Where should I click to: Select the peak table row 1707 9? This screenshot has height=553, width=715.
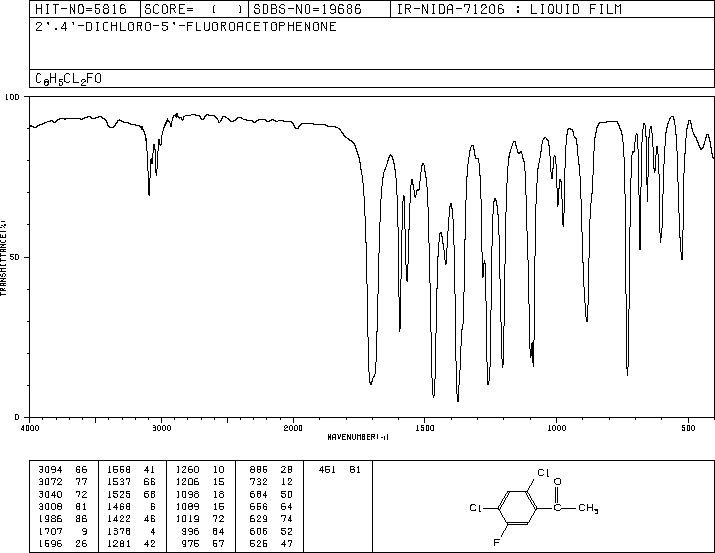(x=63, y=531)
